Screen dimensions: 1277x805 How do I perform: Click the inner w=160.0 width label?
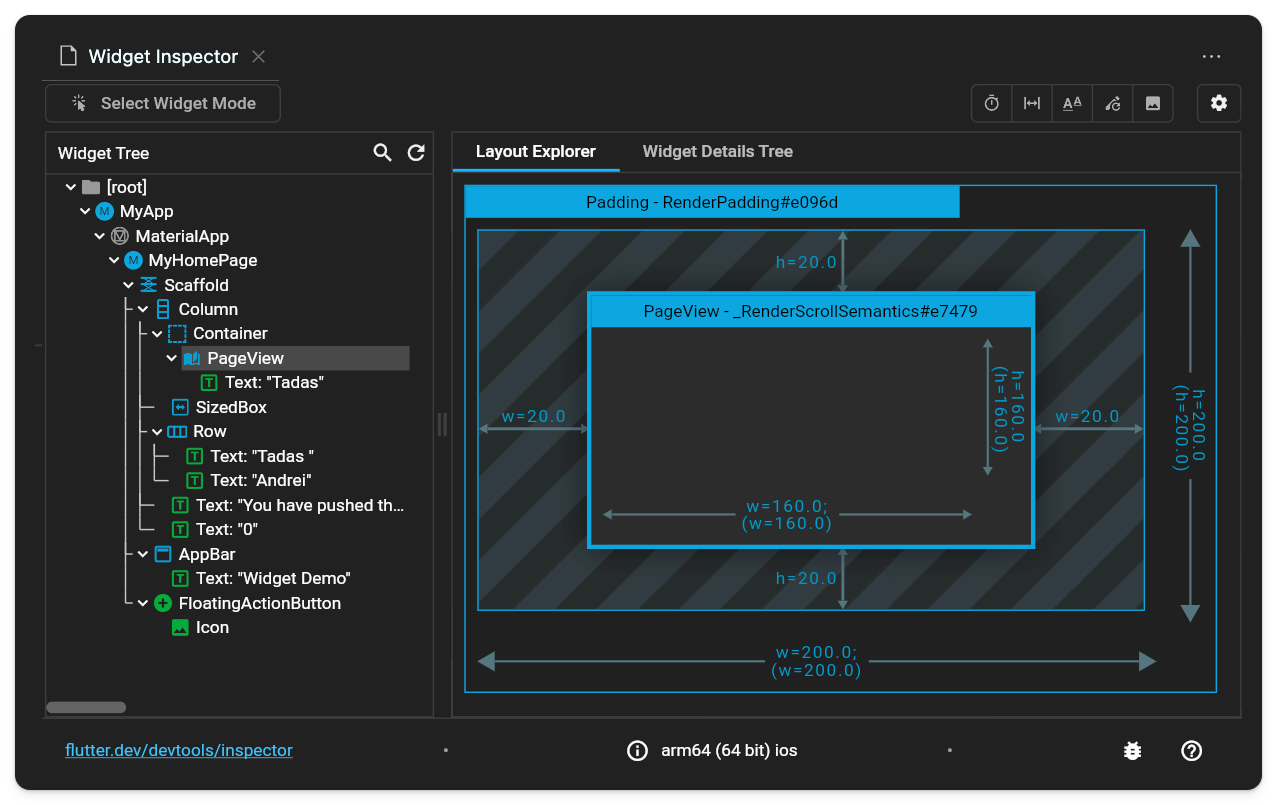click(x=788, y=515)
